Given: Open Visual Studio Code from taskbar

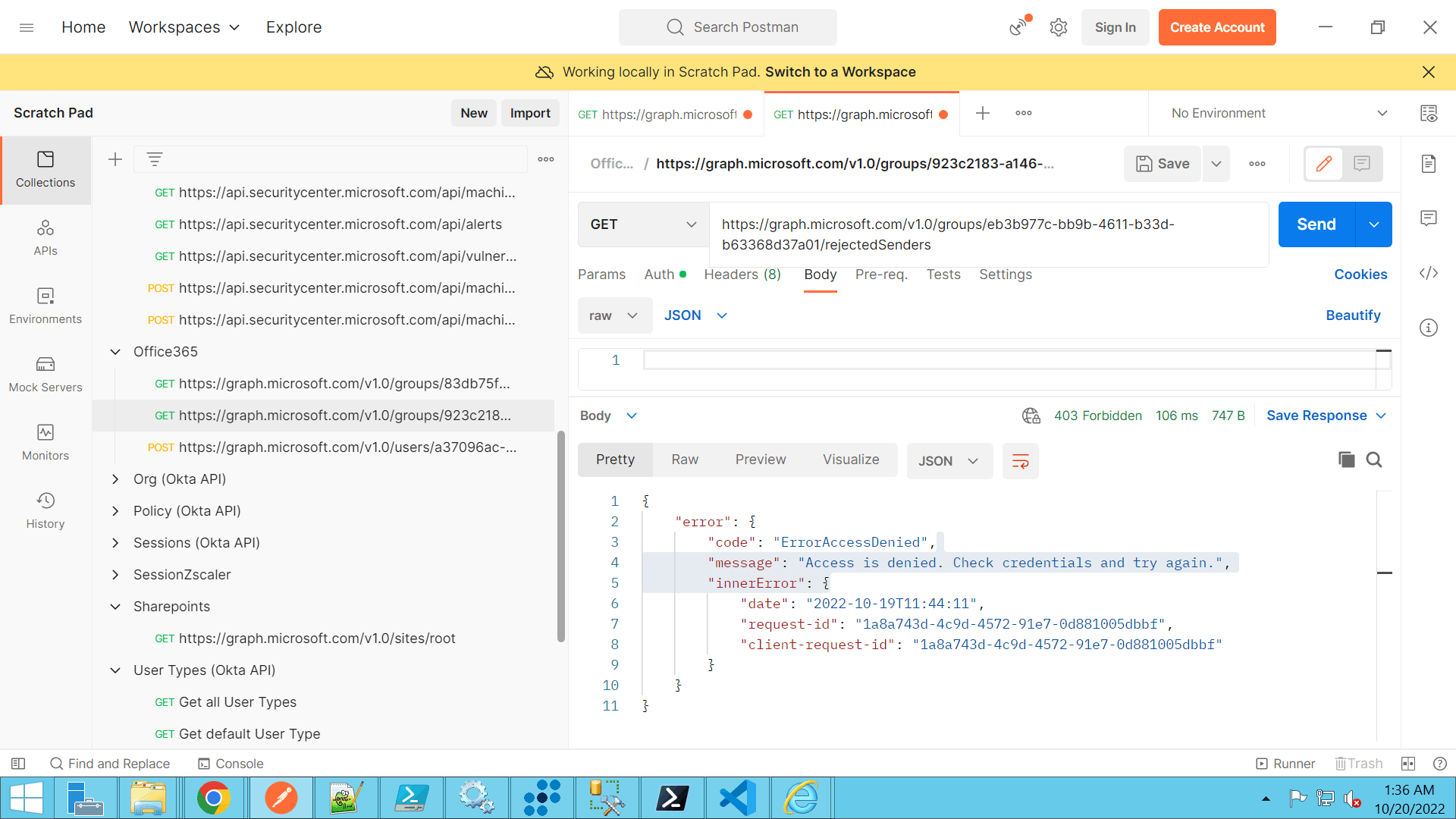Looking at the screenshot, I should [738, 798].
